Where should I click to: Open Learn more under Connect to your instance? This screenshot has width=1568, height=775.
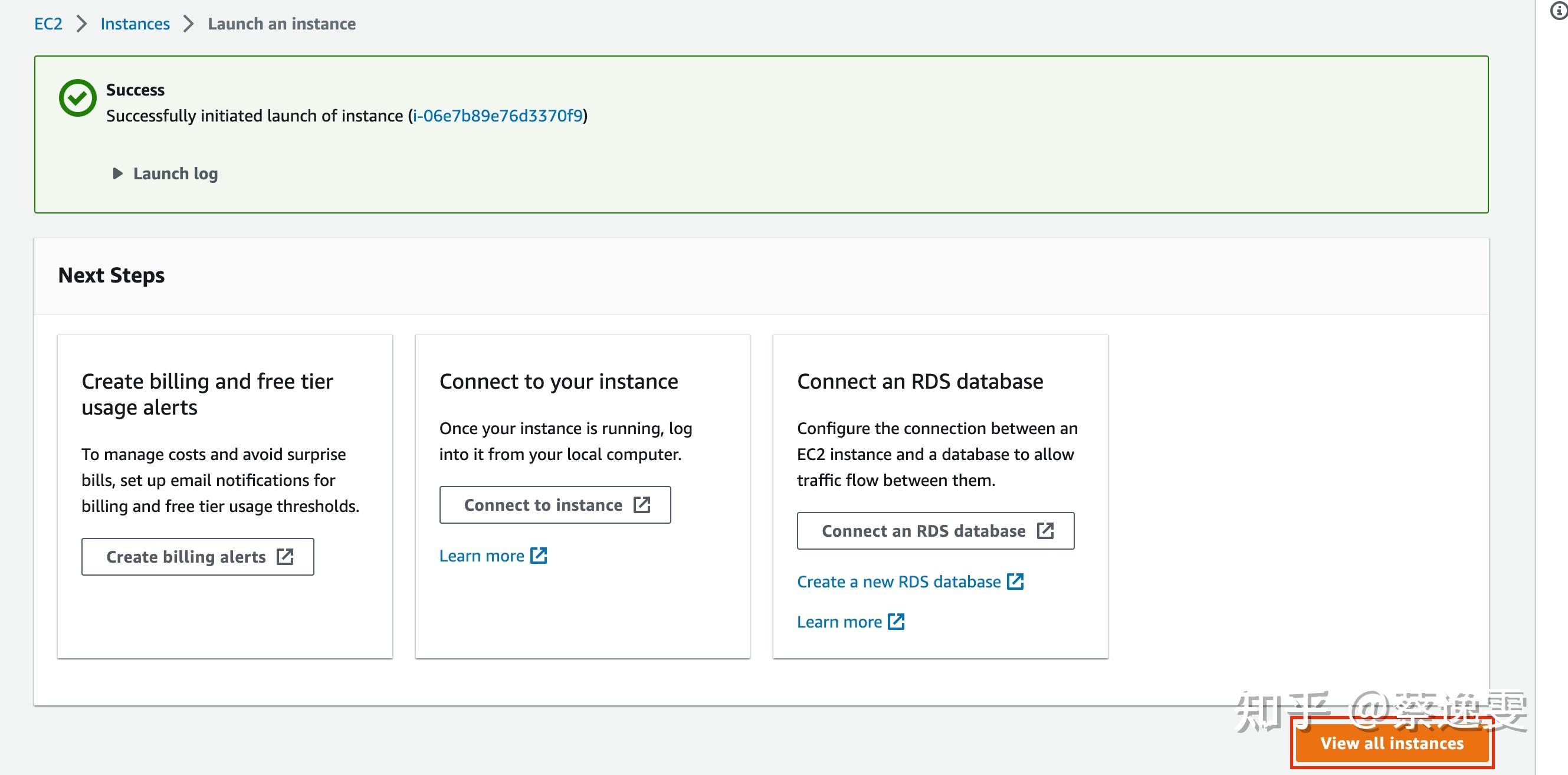481,555
